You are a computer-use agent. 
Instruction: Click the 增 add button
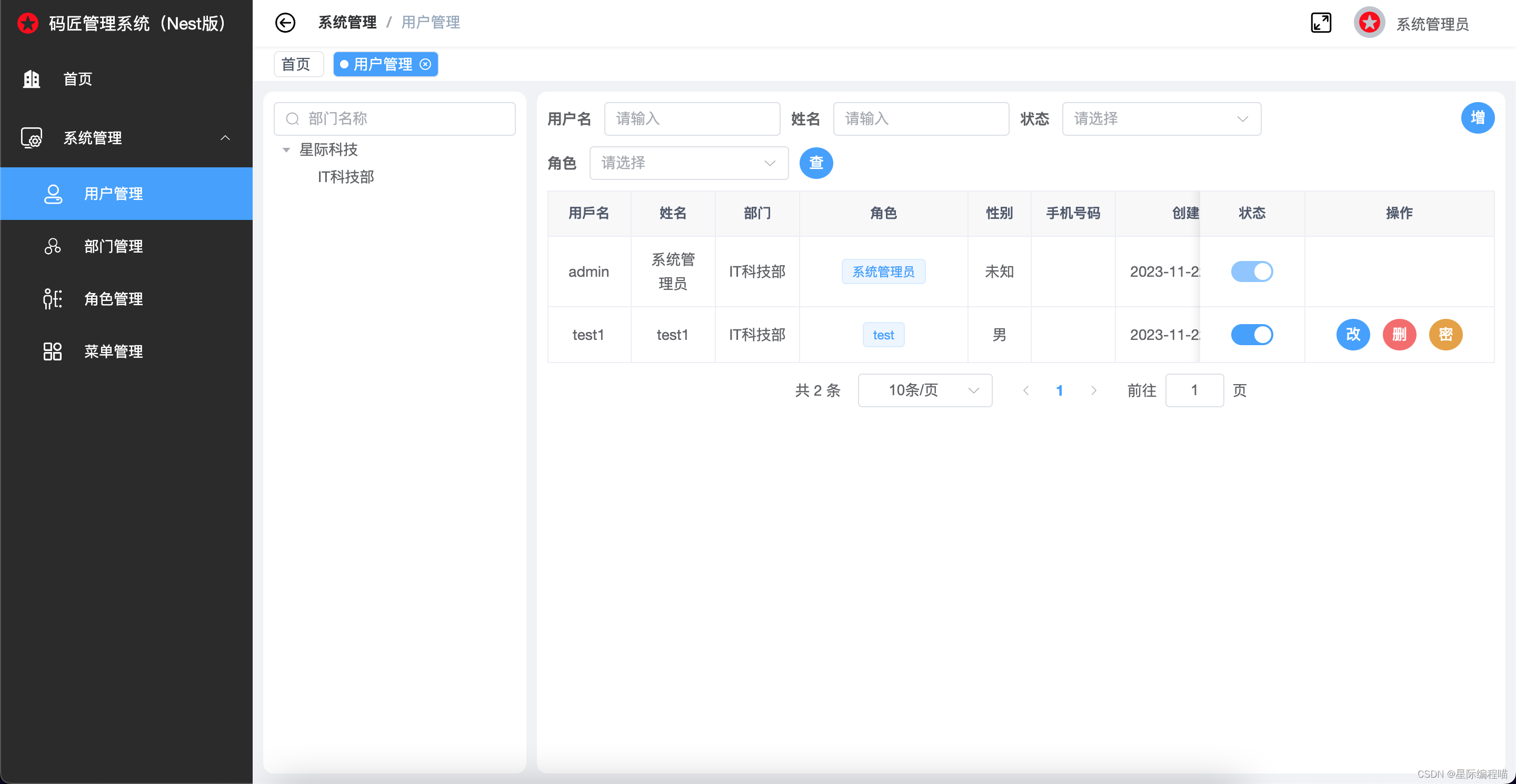(1478, 118)
